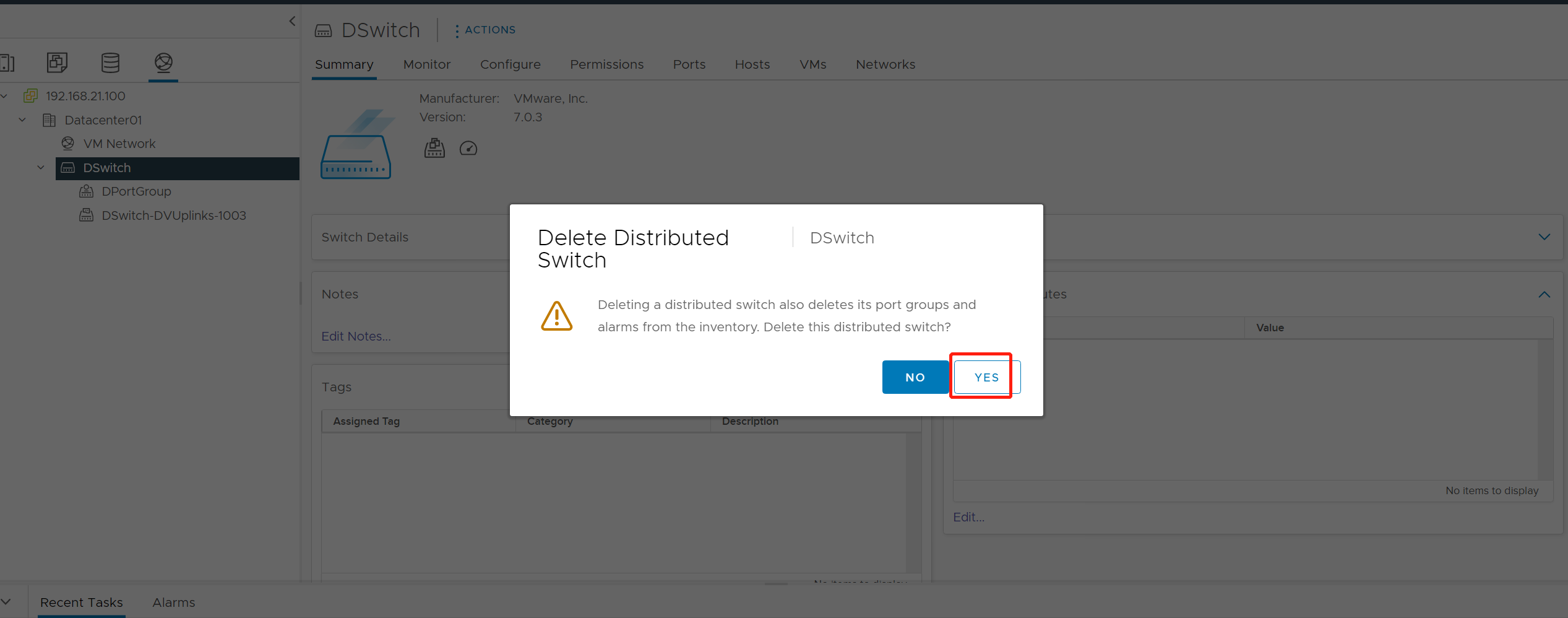Open the ACTIONS menu for DSwitch

click(485, 30)
